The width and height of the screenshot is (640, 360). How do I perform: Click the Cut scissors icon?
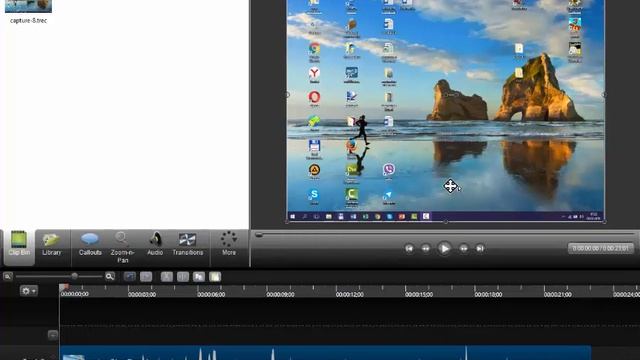point(167,277)
